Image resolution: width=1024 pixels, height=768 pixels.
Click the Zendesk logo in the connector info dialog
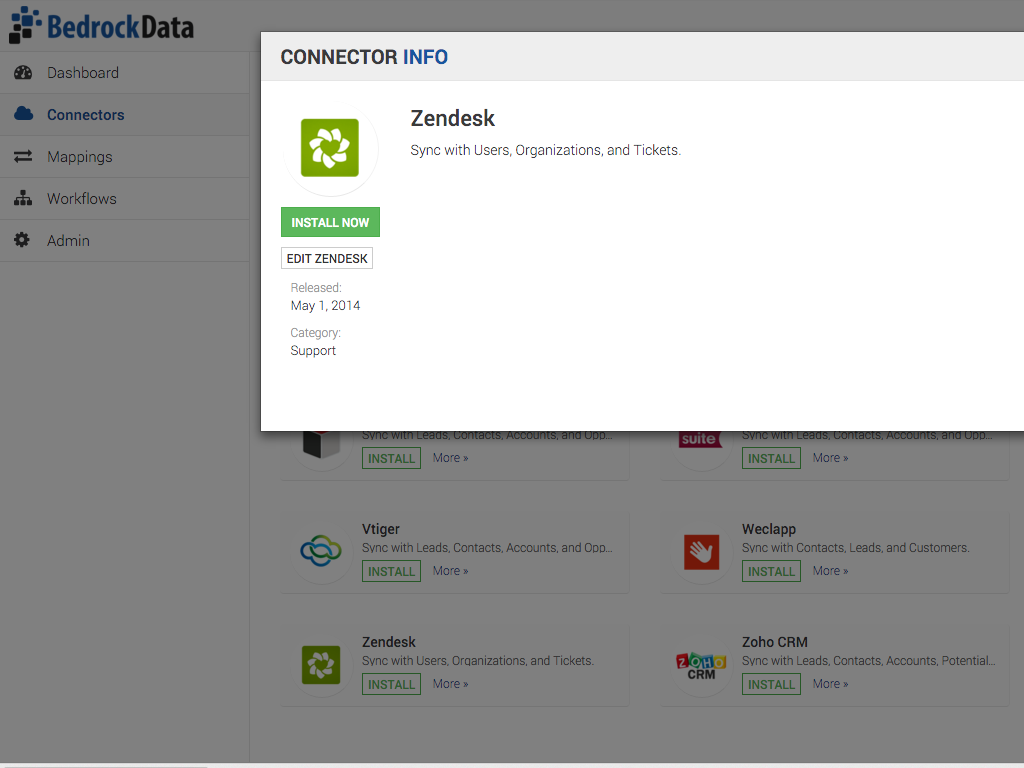pos(330,148)
